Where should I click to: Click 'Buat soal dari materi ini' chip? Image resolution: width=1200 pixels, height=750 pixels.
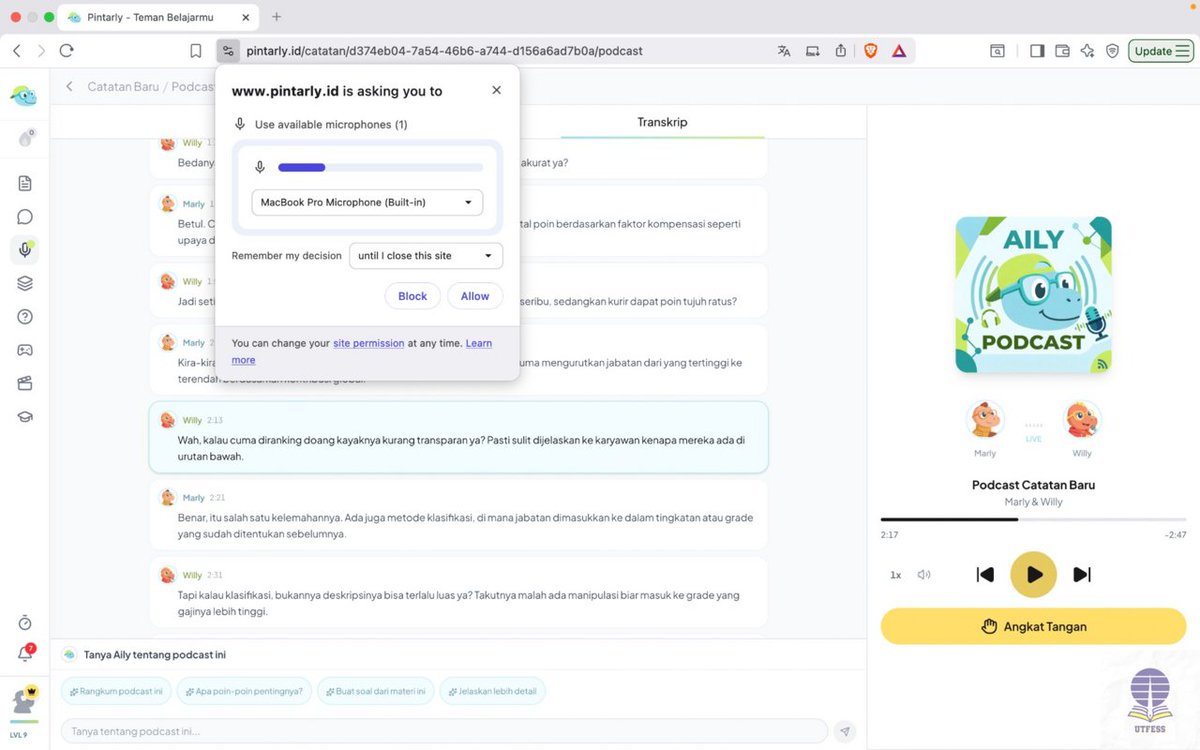click(x=375, y=691)
